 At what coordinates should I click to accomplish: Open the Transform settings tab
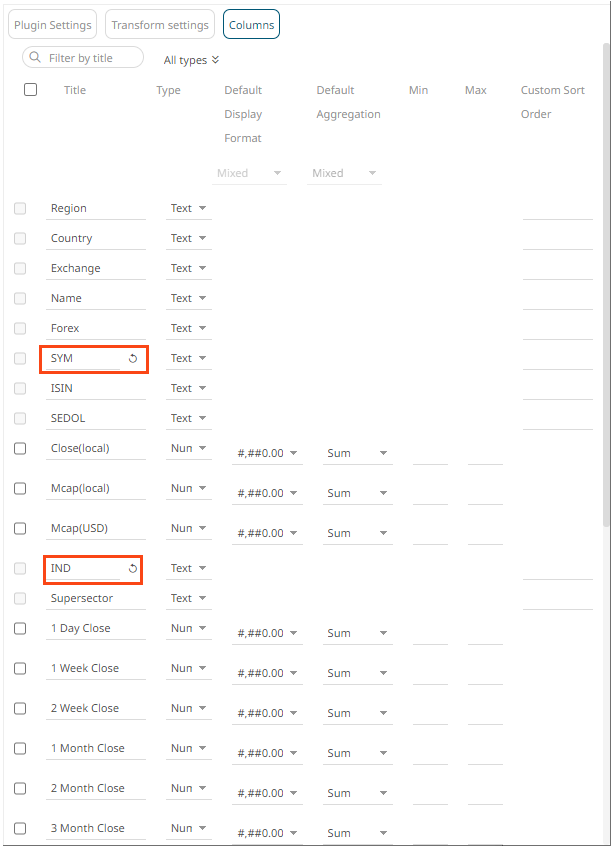pyautogui.click(x=160, y=25)
